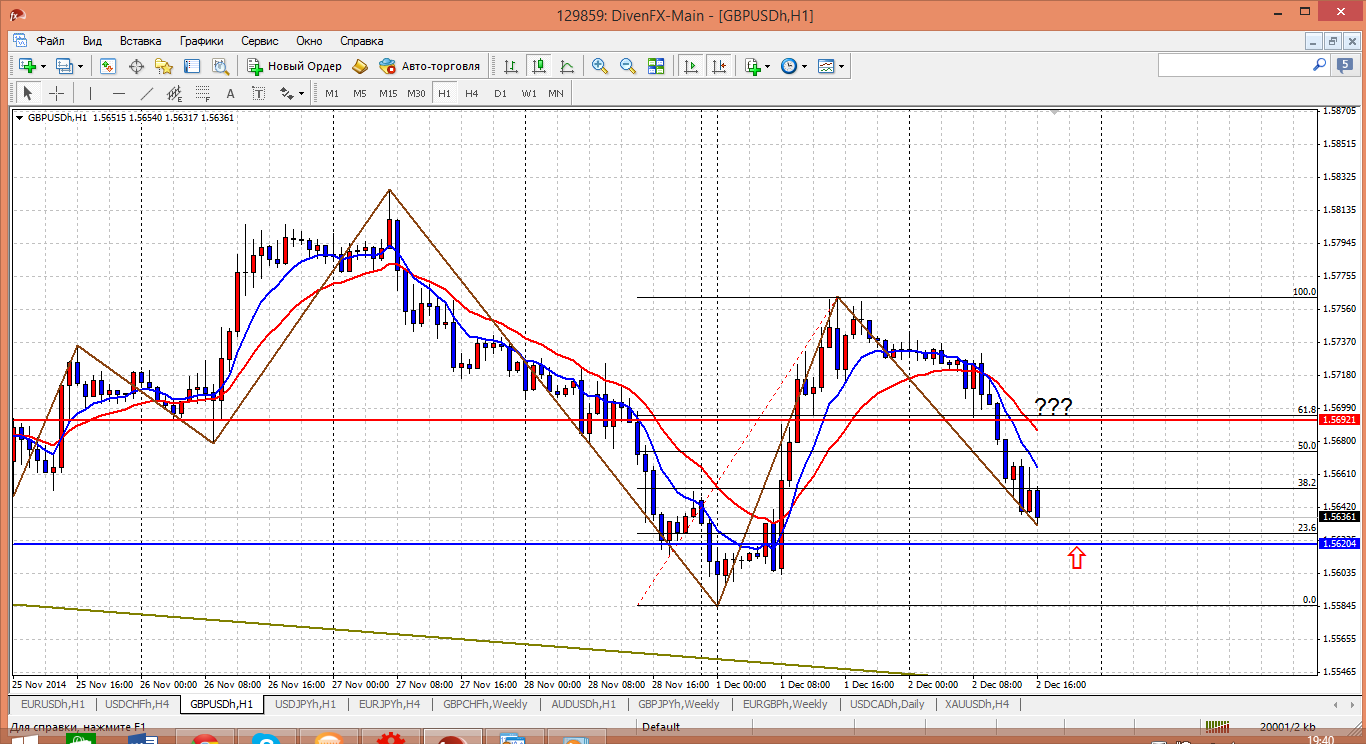
Task: Open the Indicators list dropdown
Action: point(768,66)
